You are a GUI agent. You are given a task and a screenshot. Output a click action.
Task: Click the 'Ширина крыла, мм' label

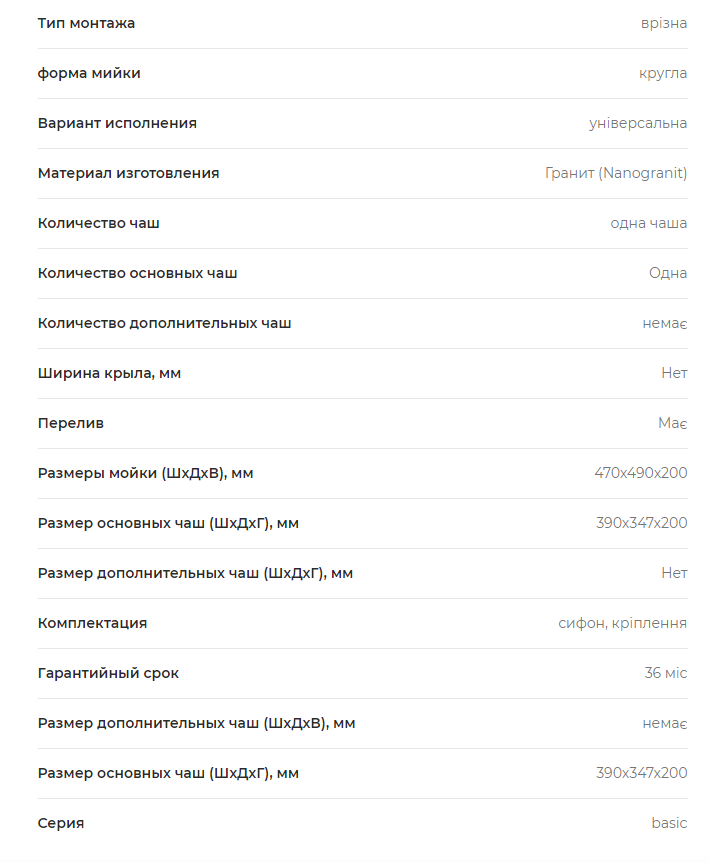click(109, 373)
